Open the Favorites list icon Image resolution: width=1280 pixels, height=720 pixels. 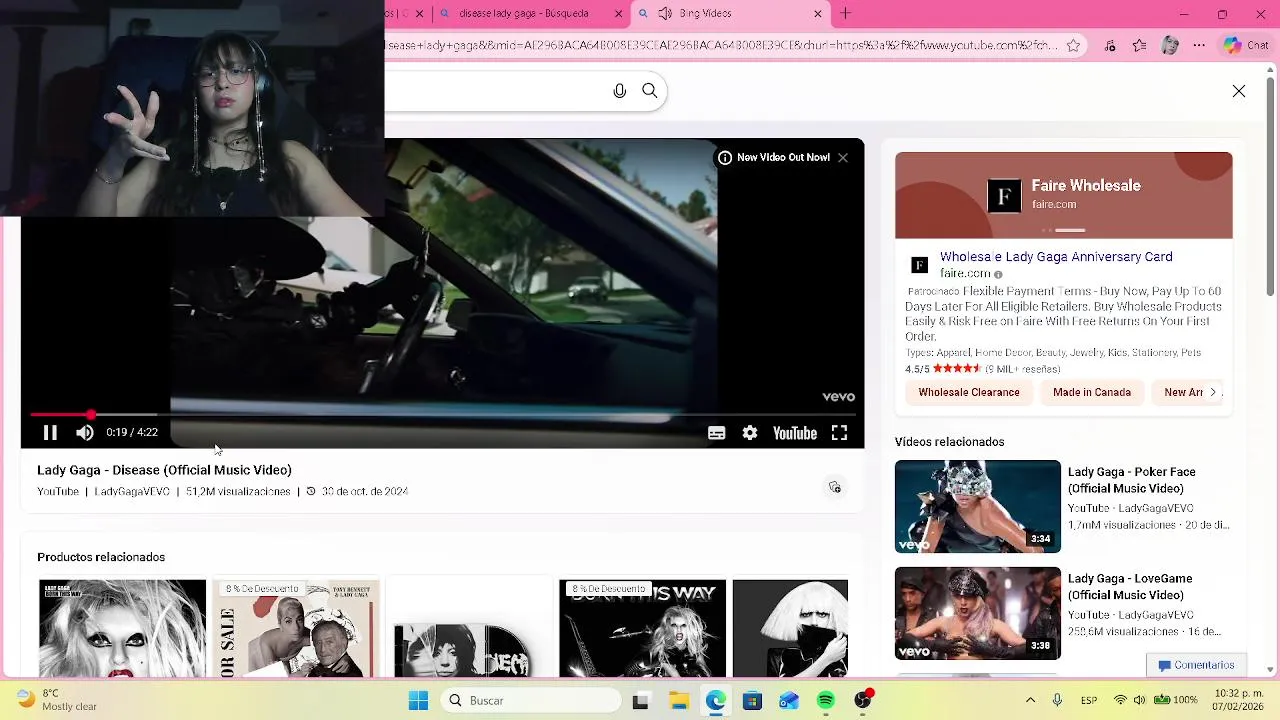pos(1140,45)
